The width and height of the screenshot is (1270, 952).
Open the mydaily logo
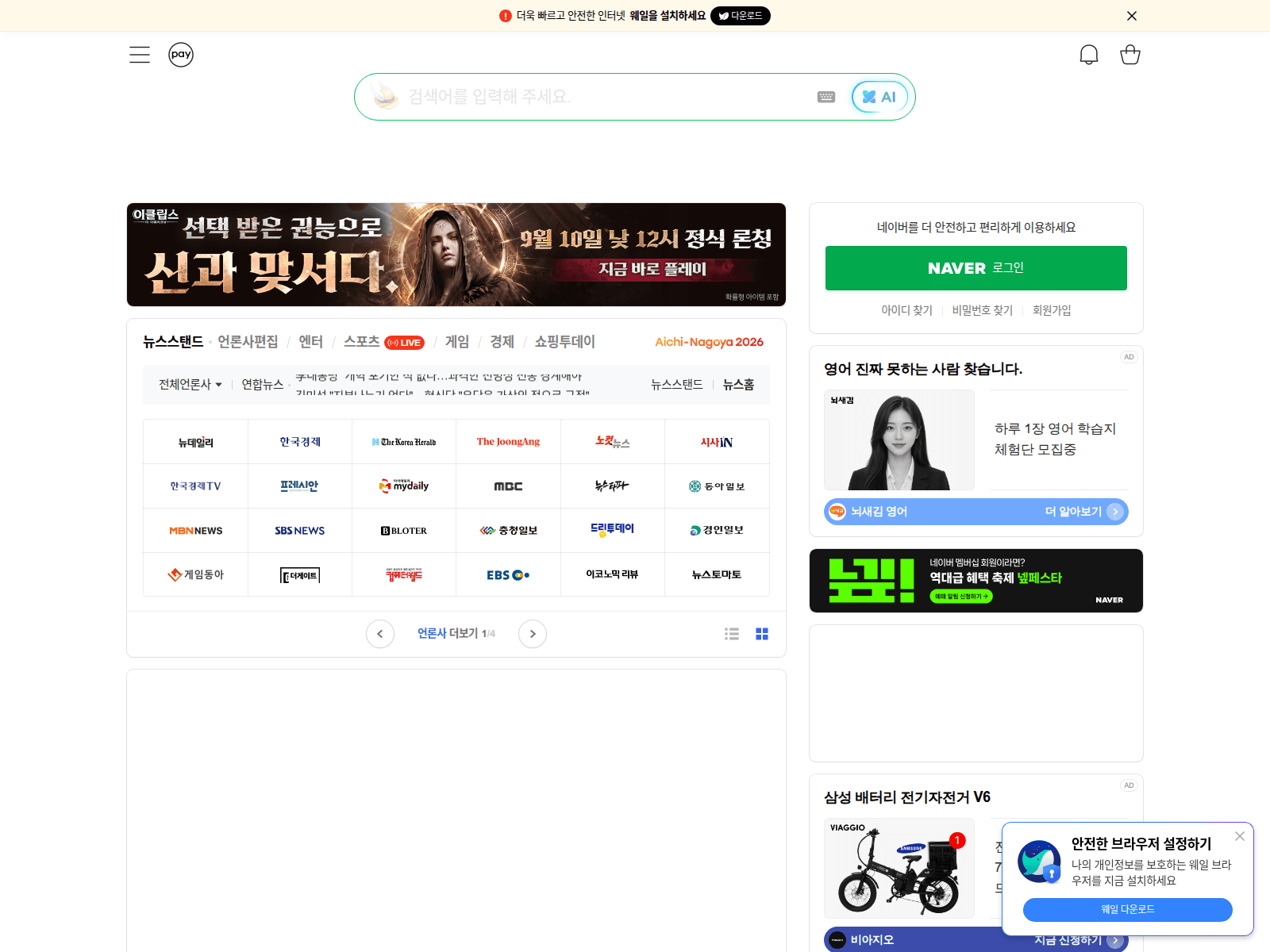click(x=404, y=486)
